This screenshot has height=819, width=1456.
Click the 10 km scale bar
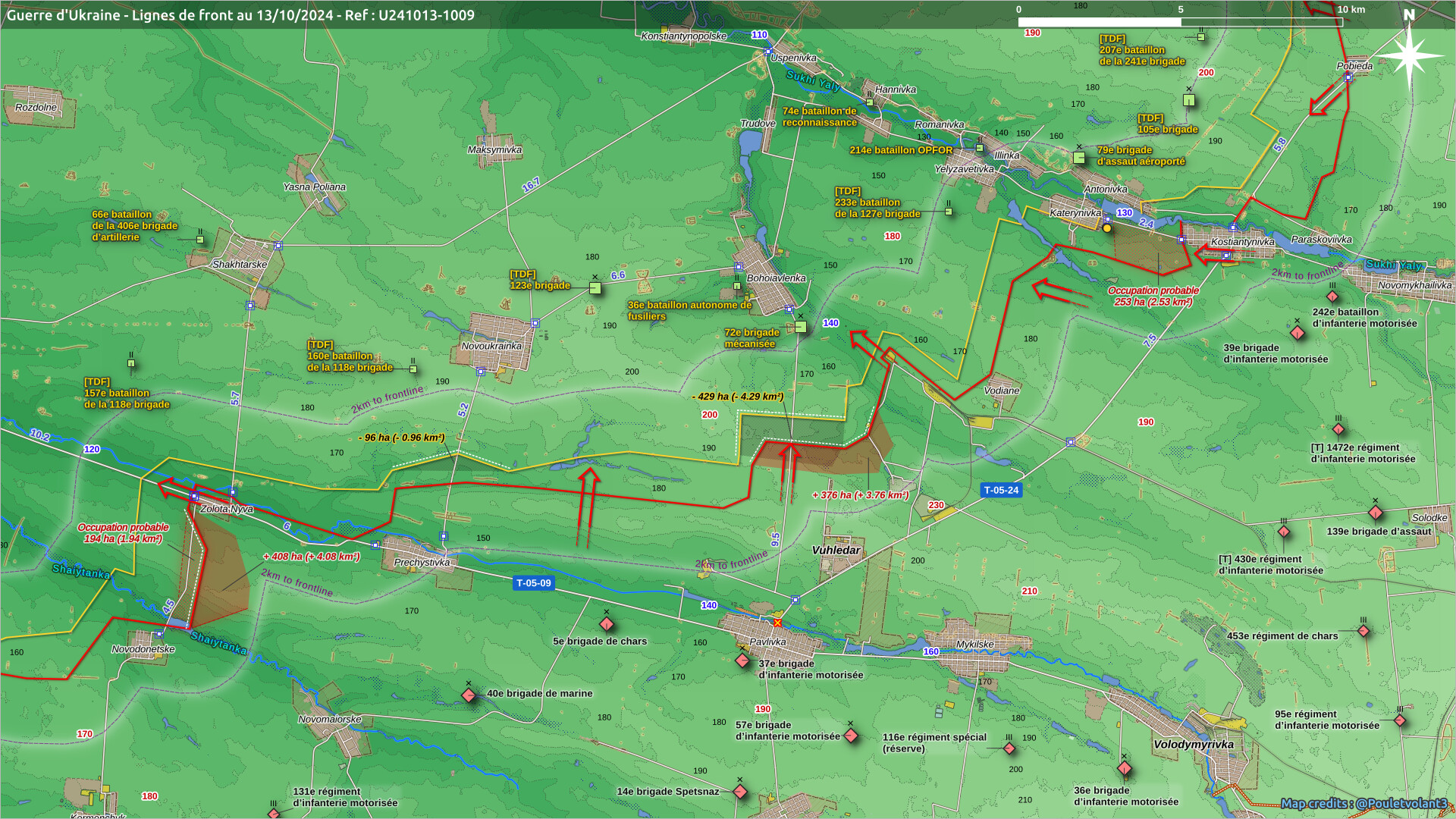(x=1180, y=22)
